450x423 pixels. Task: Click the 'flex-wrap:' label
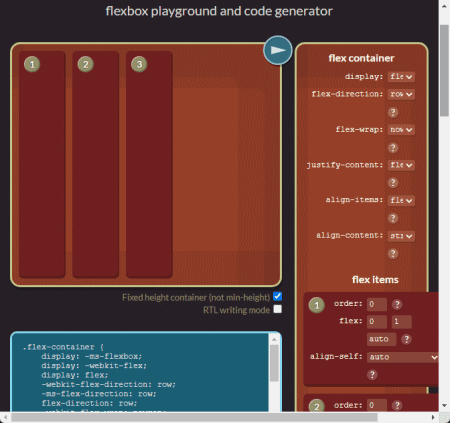tap(359, 129)
